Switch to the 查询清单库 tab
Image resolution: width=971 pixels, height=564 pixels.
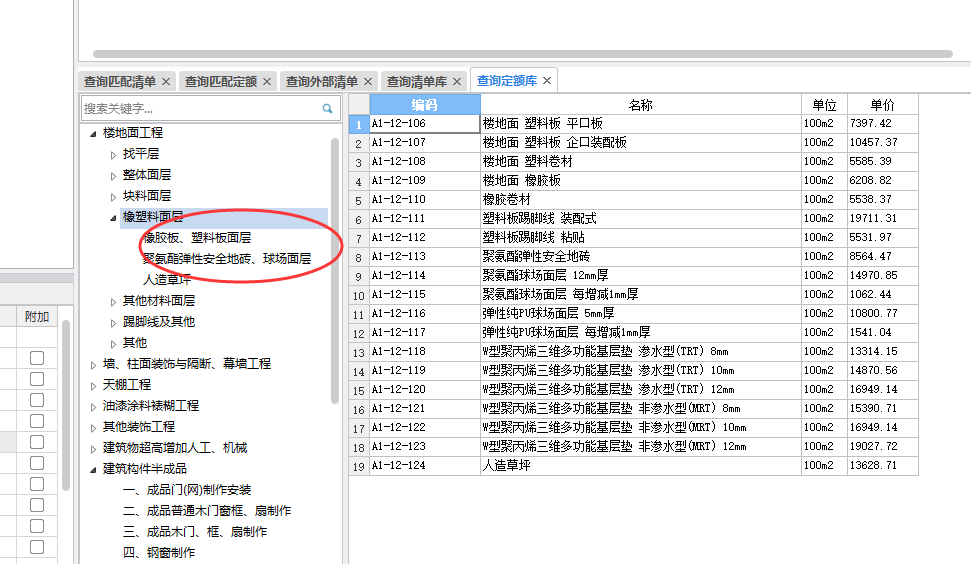click(417, 82)
